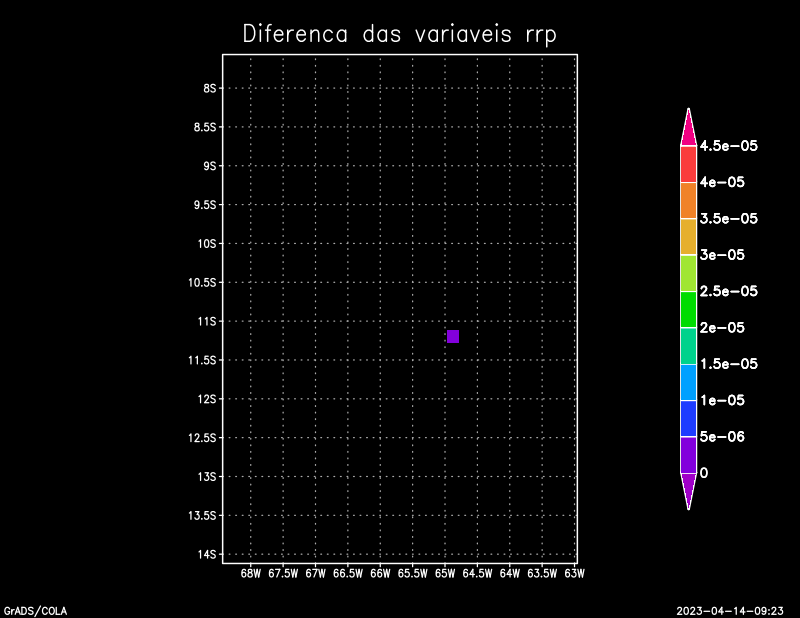
Task: Pick the teal colorbar segment below 2e-05
Action: 688,346
